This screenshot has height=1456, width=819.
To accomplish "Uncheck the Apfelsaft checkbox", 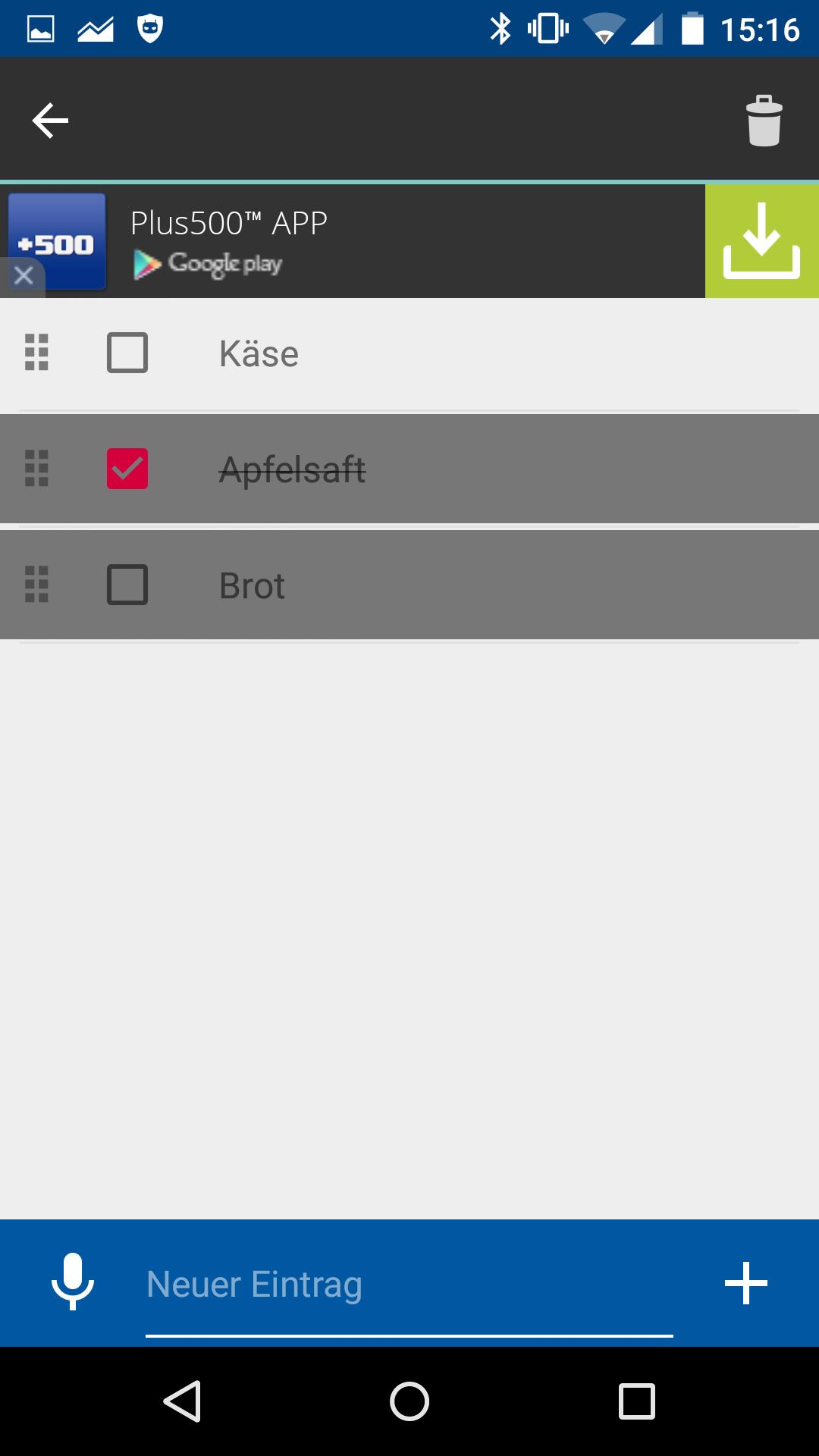I will (127, 469).
